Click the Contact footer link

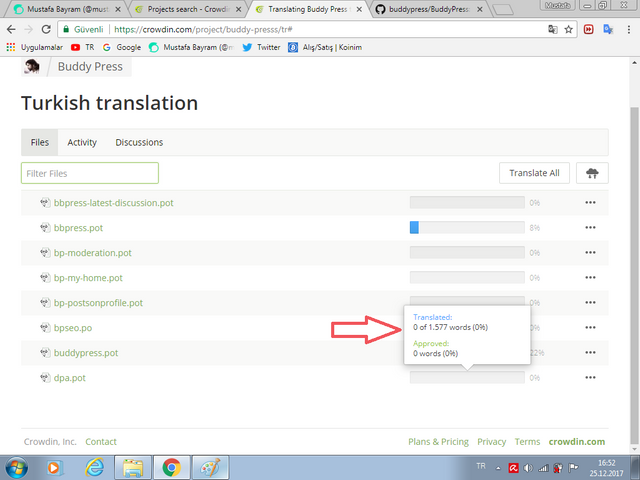(x=101, y=442)
